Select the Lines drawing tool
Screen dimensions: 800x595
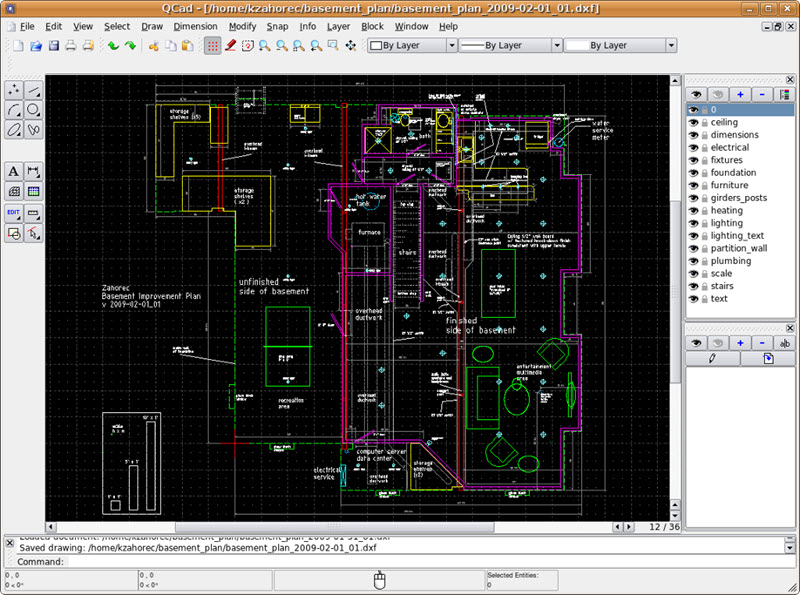click(x=32, y=89)
